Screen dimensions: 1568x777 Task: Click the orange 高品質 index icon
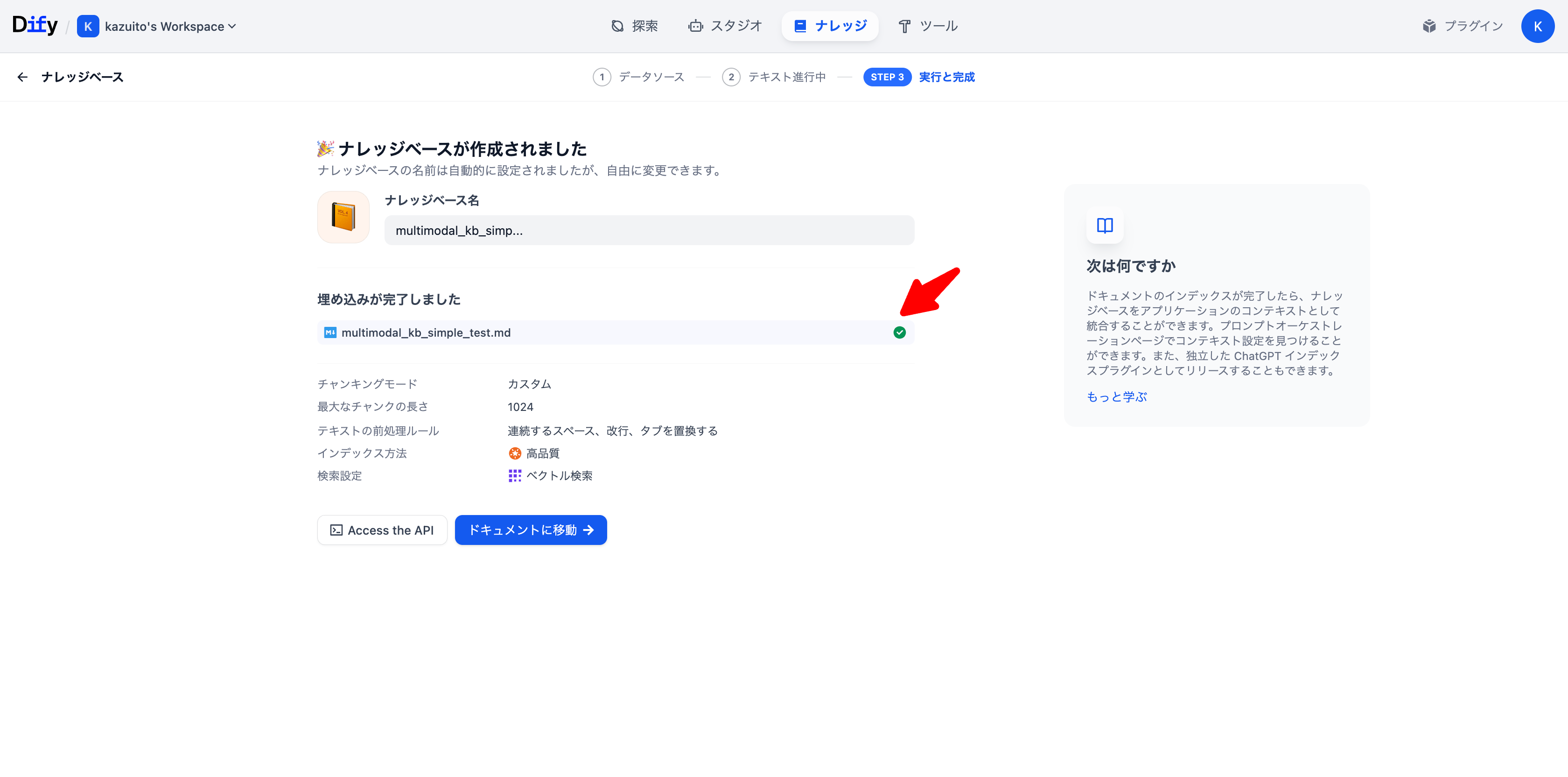514,453
